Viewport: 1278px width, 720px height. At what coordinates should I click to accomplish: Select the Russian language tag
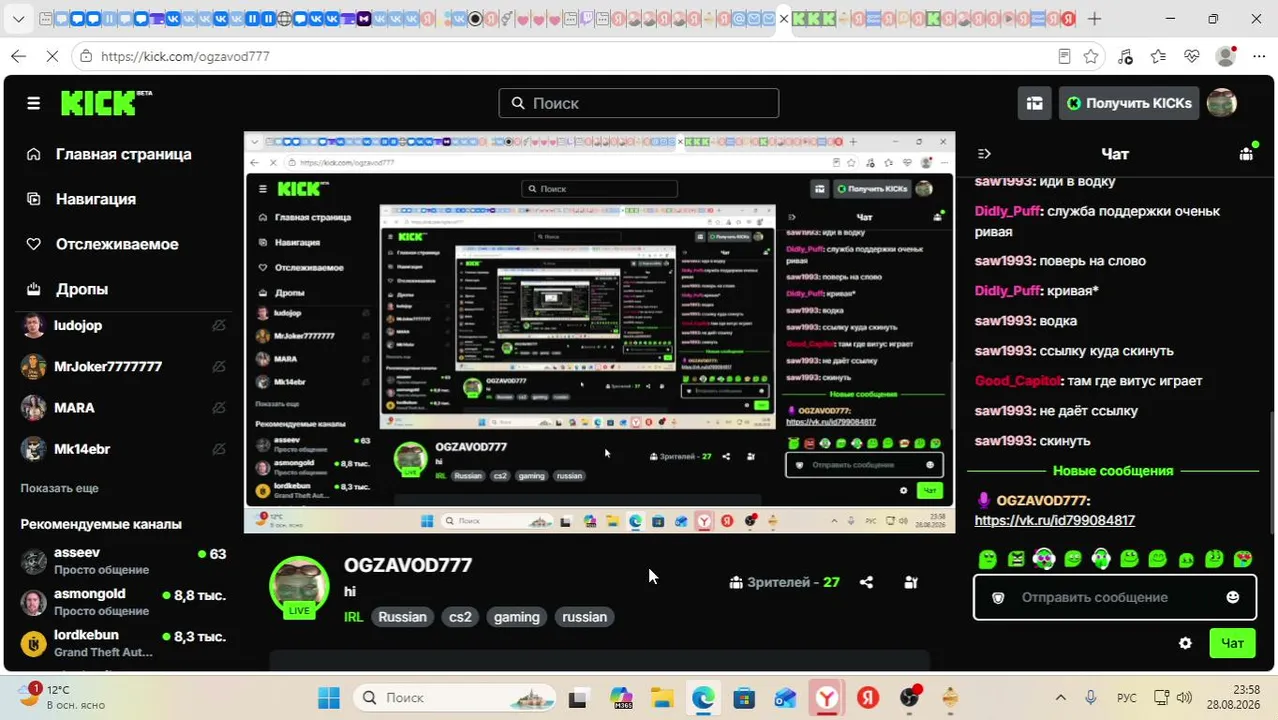(x=403, y=617)
